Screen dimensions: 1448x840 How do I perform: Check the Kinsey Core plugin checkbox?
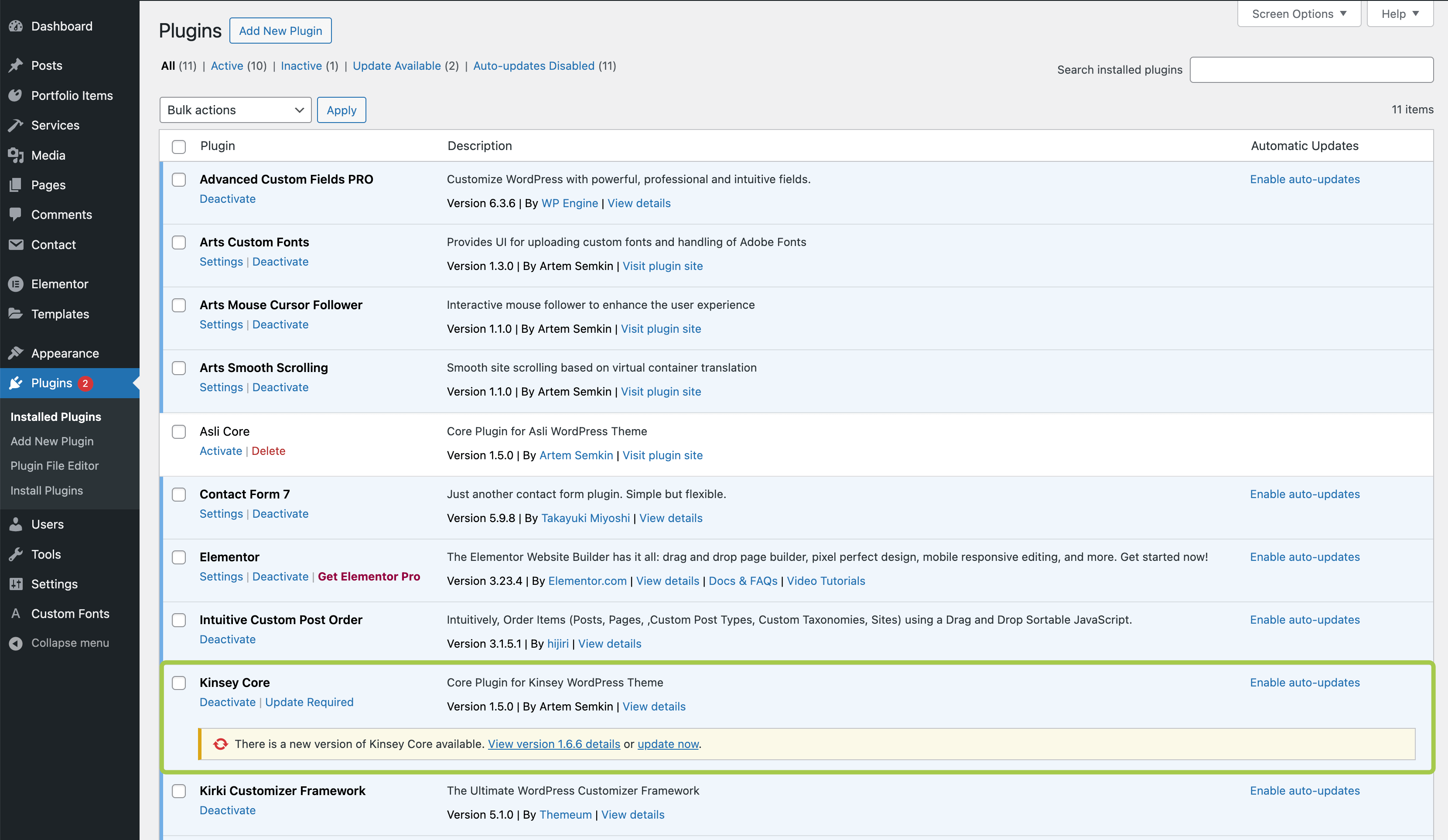click(x=179, y=683)
